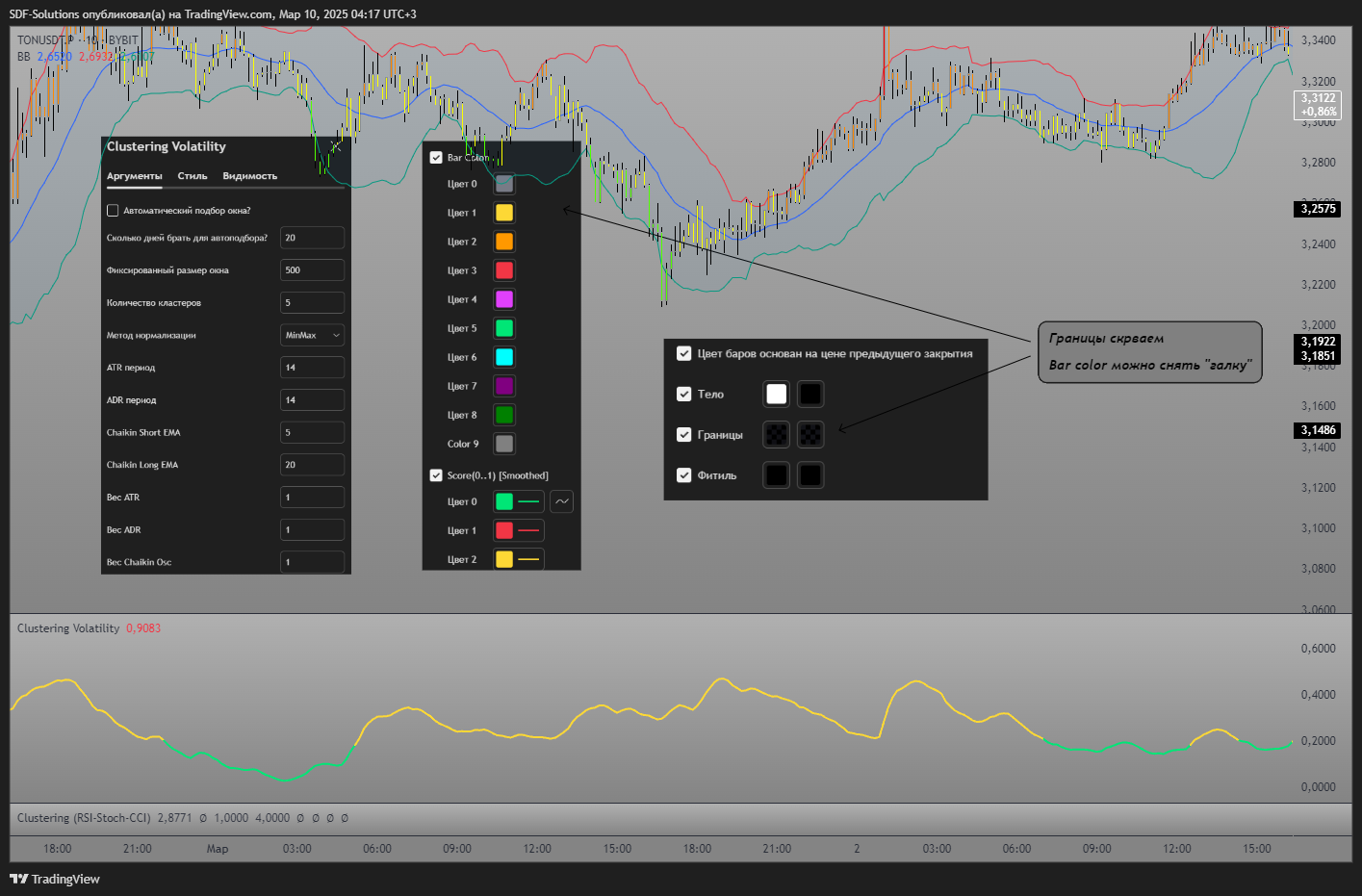Switch to the Стиль tab
1362x896 pixels.
[193, 176]
